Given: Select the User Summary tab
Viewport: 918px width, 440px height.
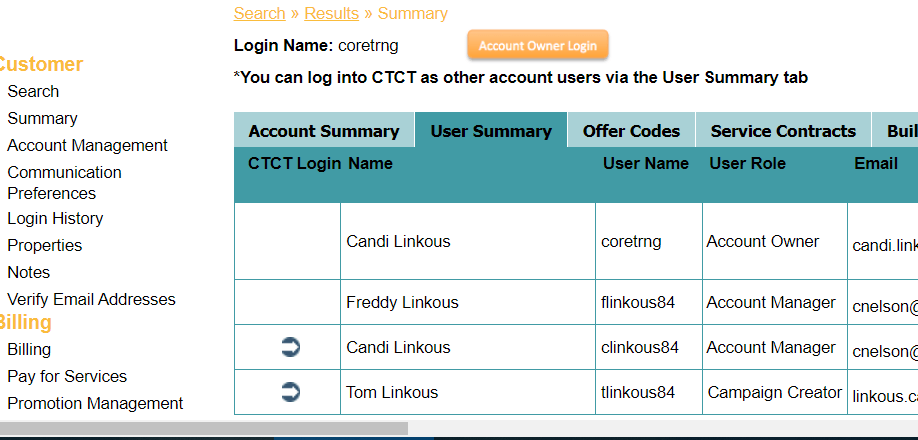Looking at the screenshot, I should [491, 130].
